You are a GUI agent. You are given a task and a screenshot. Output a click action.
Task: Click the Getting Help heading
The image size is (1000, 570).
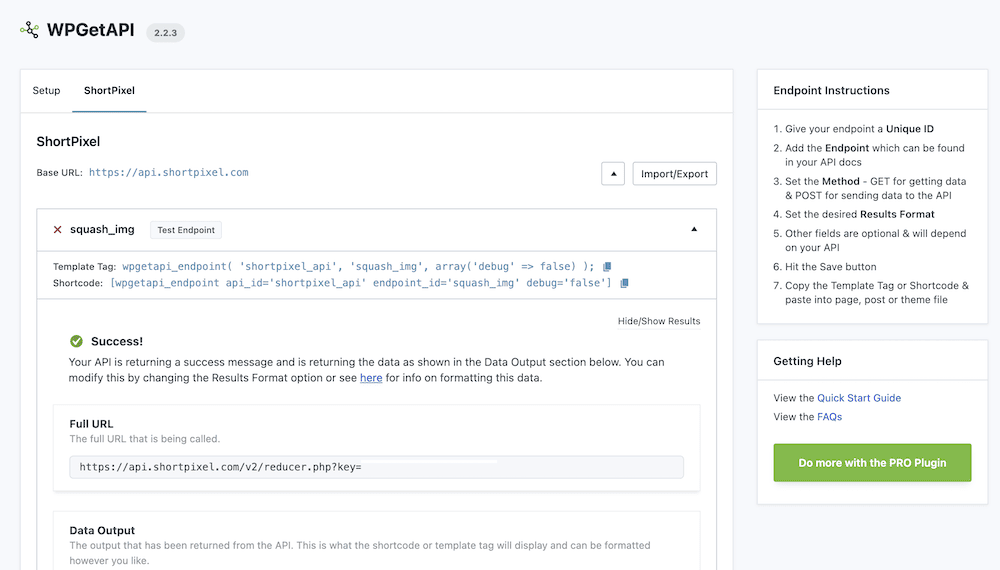pyautogui.click(x=807, y=361)
